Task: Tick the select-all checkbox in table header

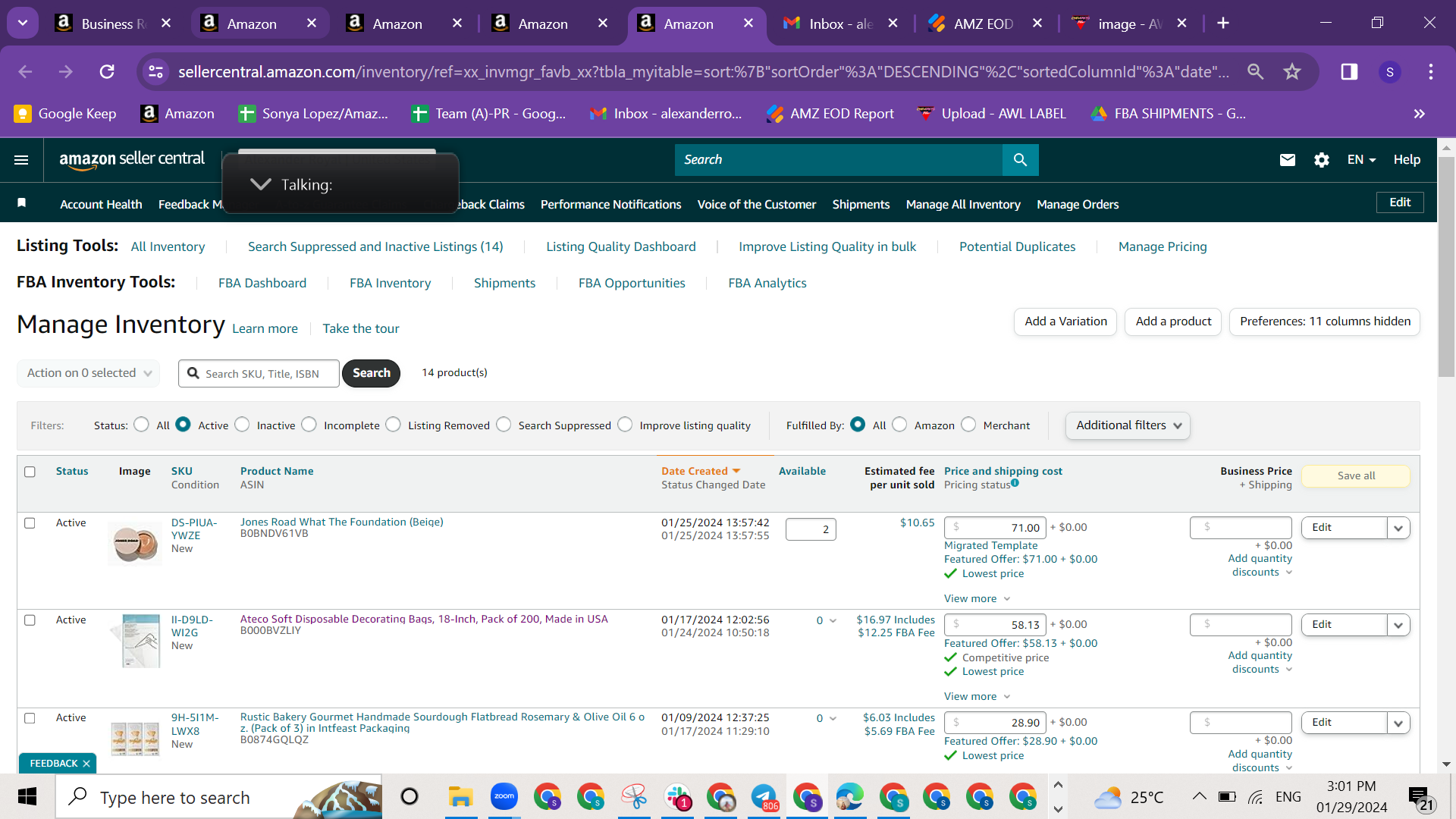Action: coord(30,472)
